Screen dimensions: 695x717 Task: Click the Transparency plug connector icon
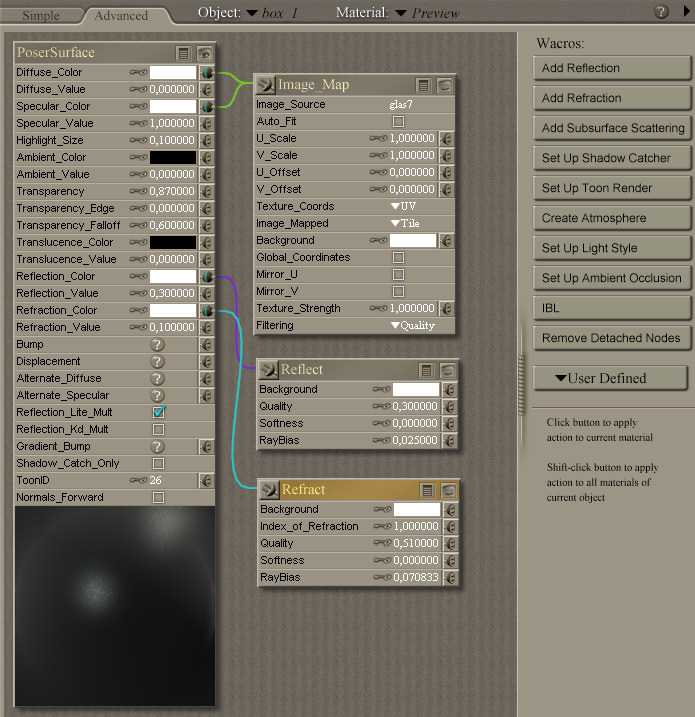point(207,192)
